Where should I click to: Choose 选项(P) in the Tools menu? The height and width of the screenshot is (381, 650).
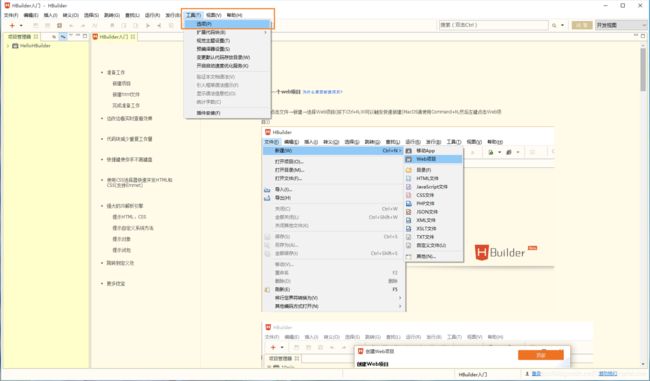pos(227,24)
